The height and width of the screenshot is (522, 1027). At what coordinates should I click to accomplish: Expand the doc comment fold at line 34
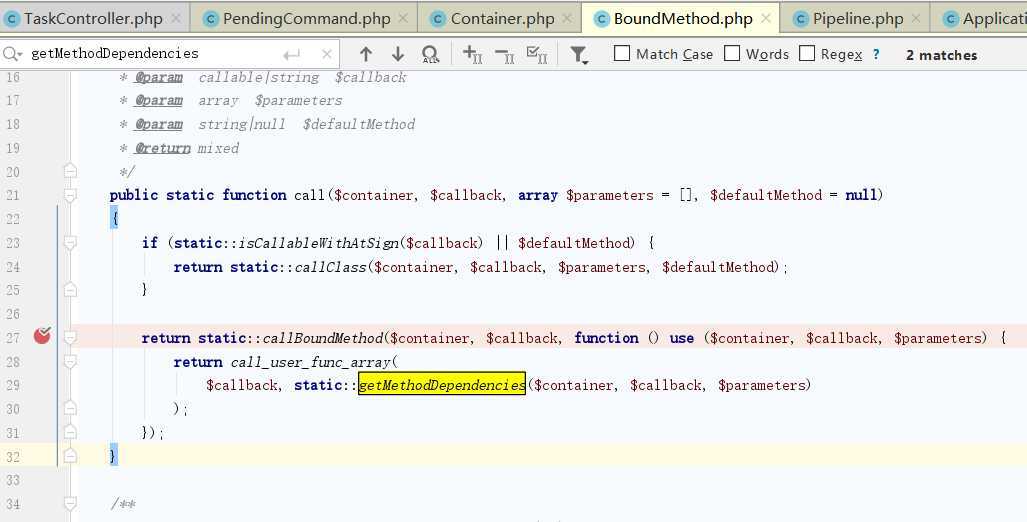[x=70, y=504]
